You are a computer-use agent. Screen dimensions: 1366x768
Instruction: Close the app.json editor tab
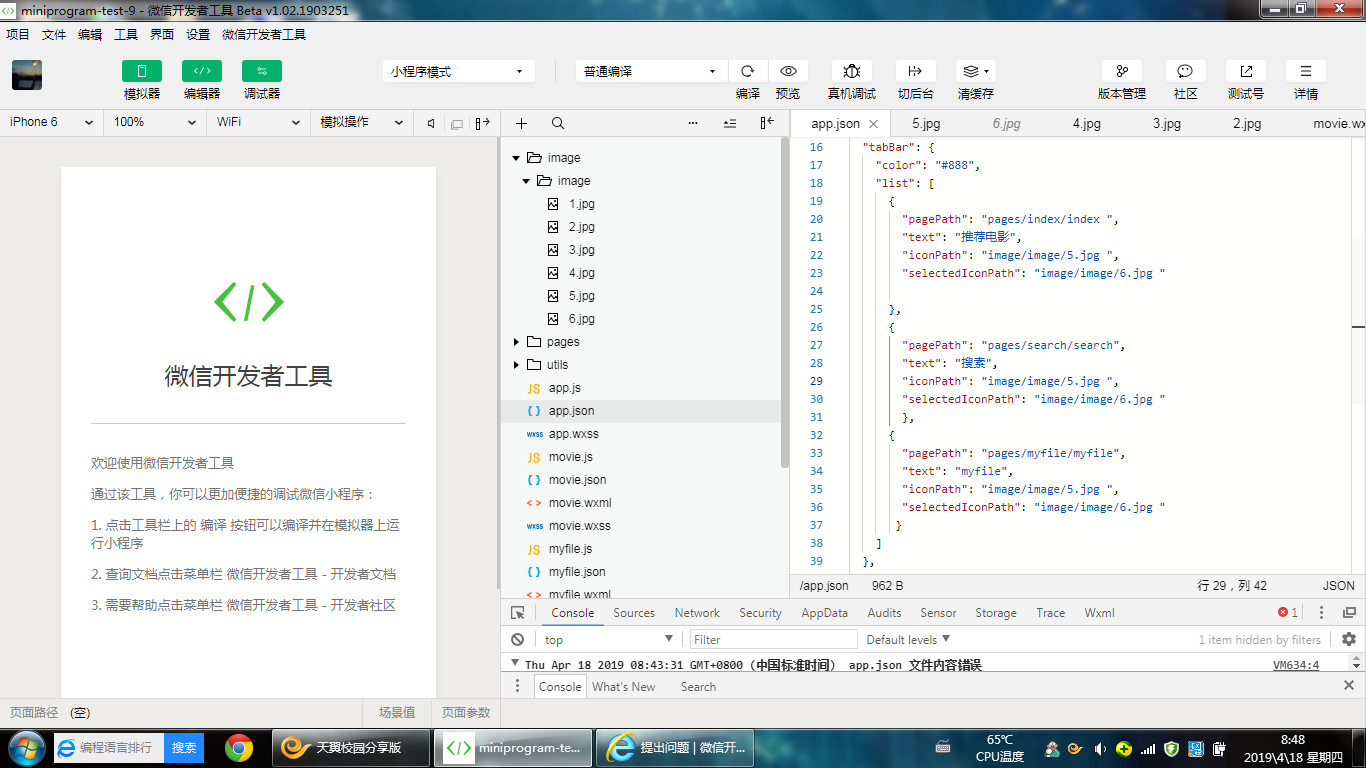pyautogui.click(x=873, y=124)
